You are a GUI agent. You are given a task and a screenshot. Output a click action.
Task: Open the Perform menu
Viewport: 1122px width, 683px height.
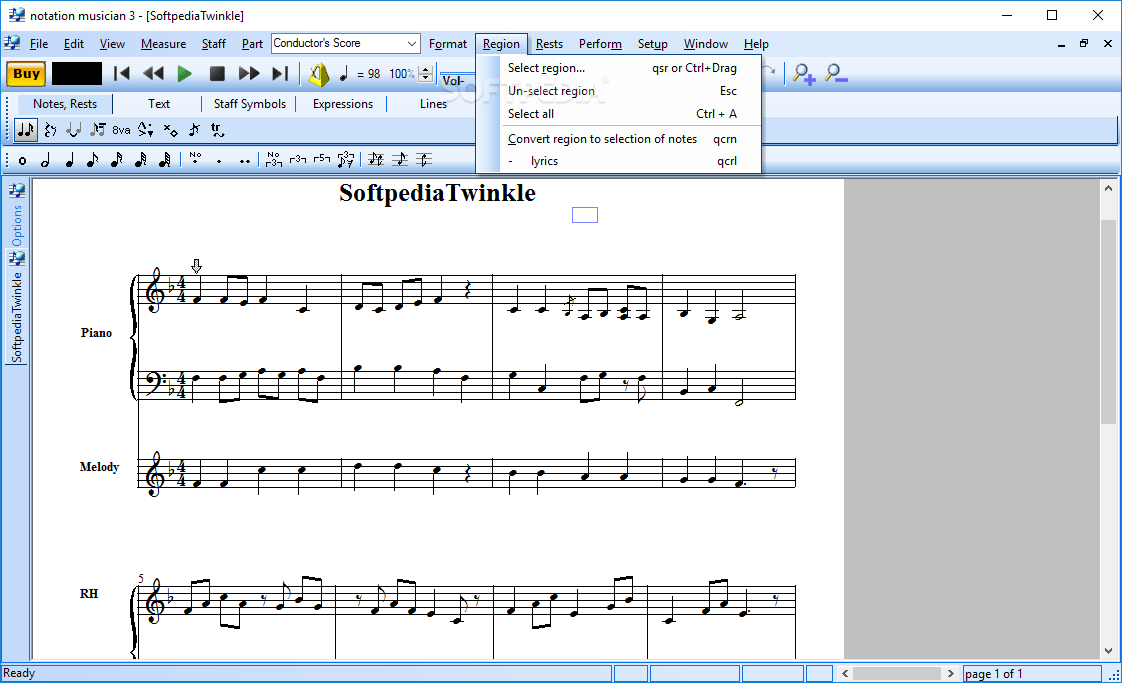click(x=600, y=43)
